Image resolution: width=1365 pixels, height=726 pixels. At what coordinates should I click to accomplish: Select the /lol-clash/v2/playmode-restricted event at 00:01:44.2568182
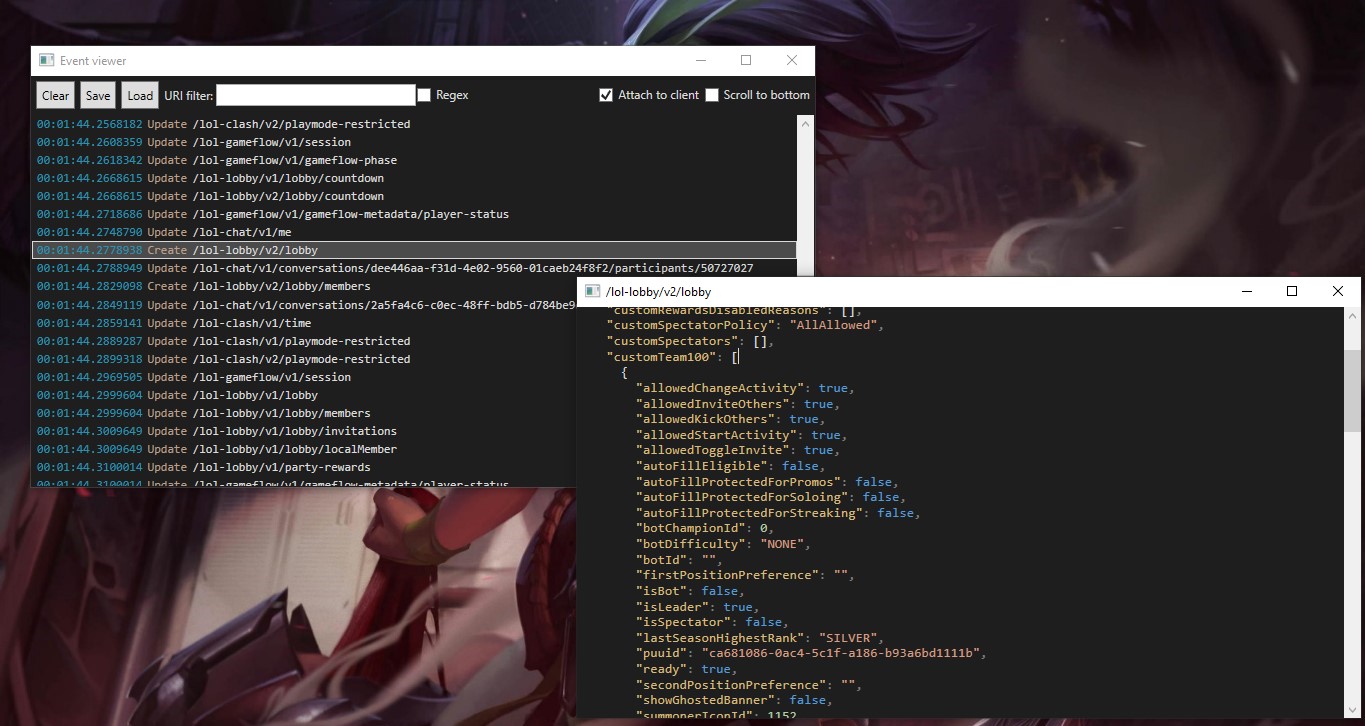coord(415,124)
